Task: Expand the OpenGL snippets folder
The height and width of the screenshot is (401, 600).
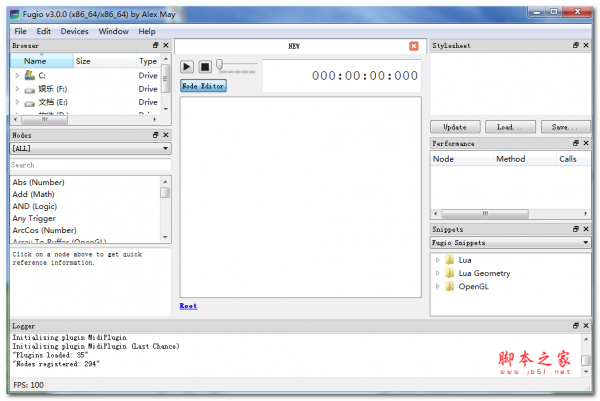Action: (x=438, y=286)
